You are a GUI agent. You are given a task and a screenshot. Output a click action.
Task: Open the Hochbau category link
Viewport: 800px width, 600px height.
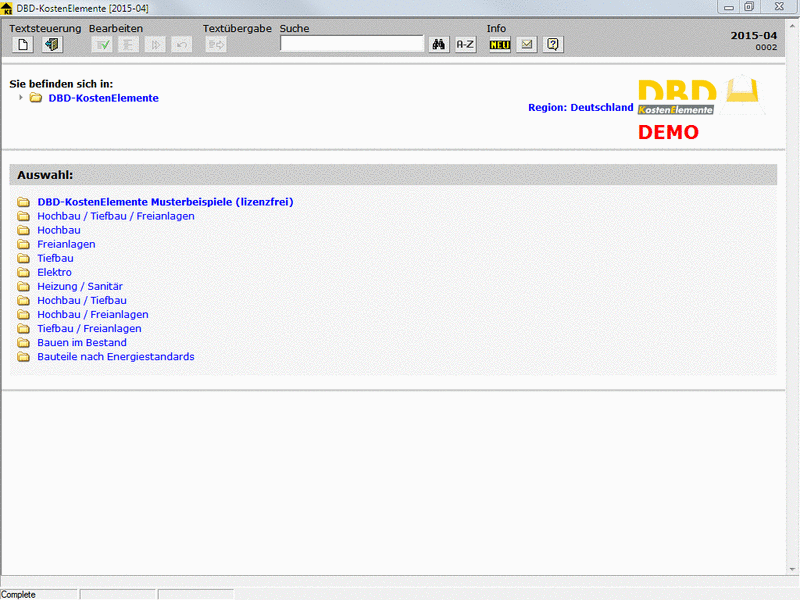(59, 230)
